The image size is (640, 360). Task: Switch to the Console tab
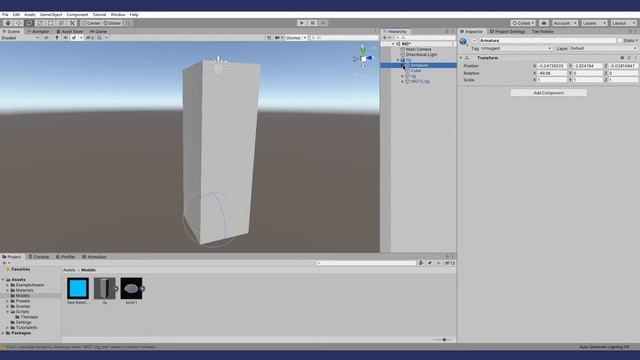(x=39, y=257)
